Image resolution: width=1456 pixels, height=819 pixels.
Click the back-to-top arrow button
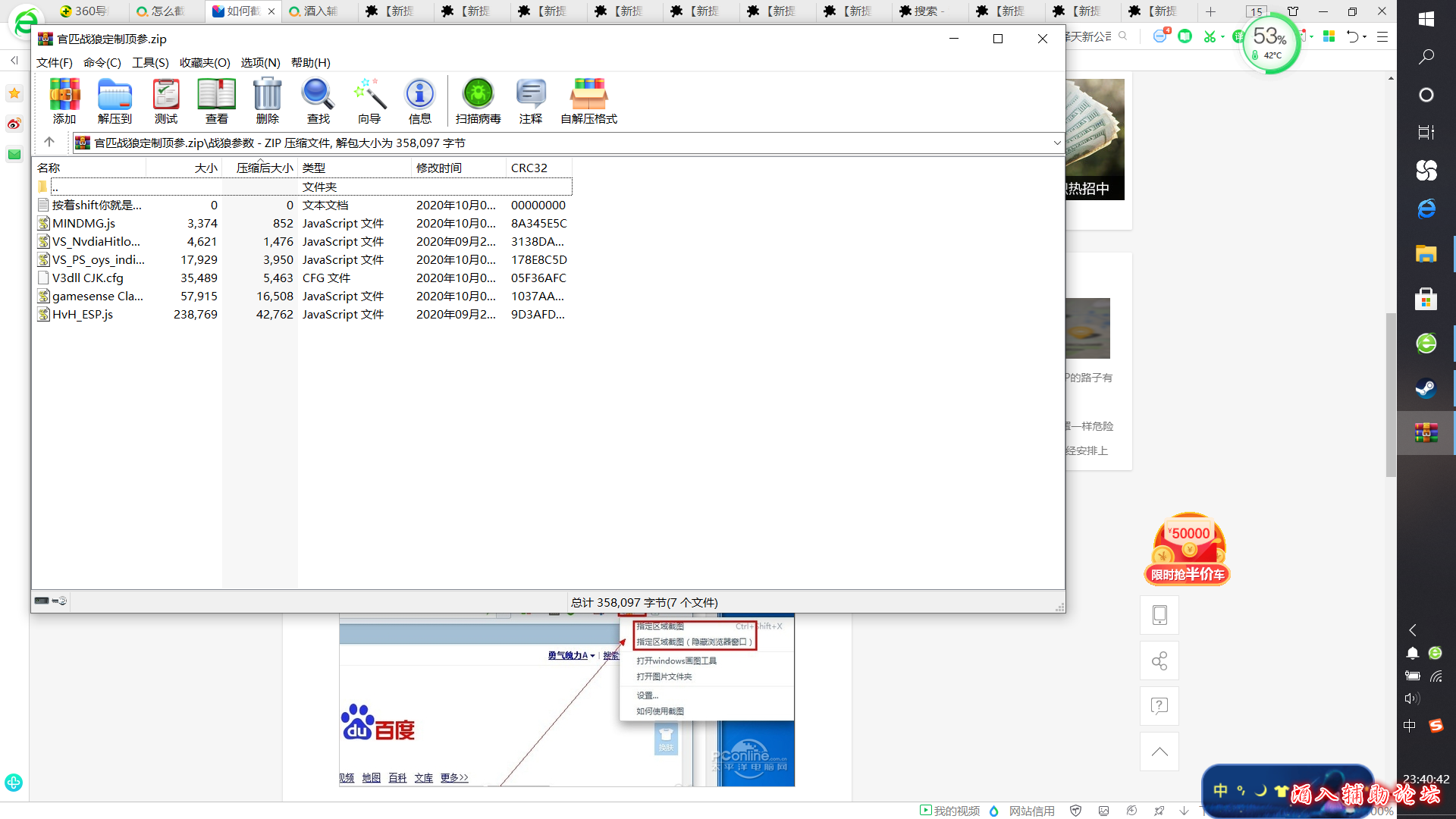1159,752
